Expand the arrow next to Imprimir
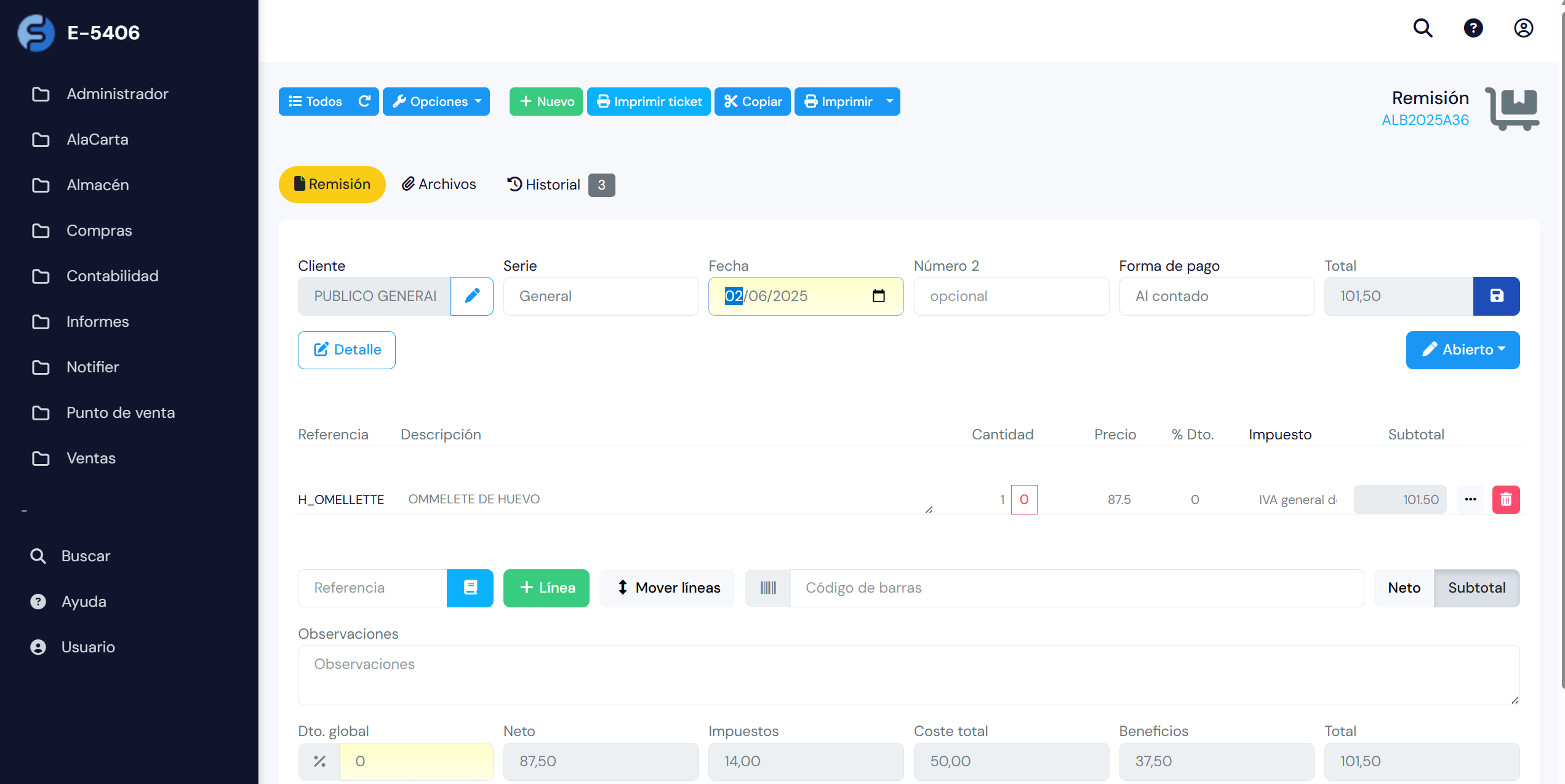1565x784 pixels. [x=889, y=102]
